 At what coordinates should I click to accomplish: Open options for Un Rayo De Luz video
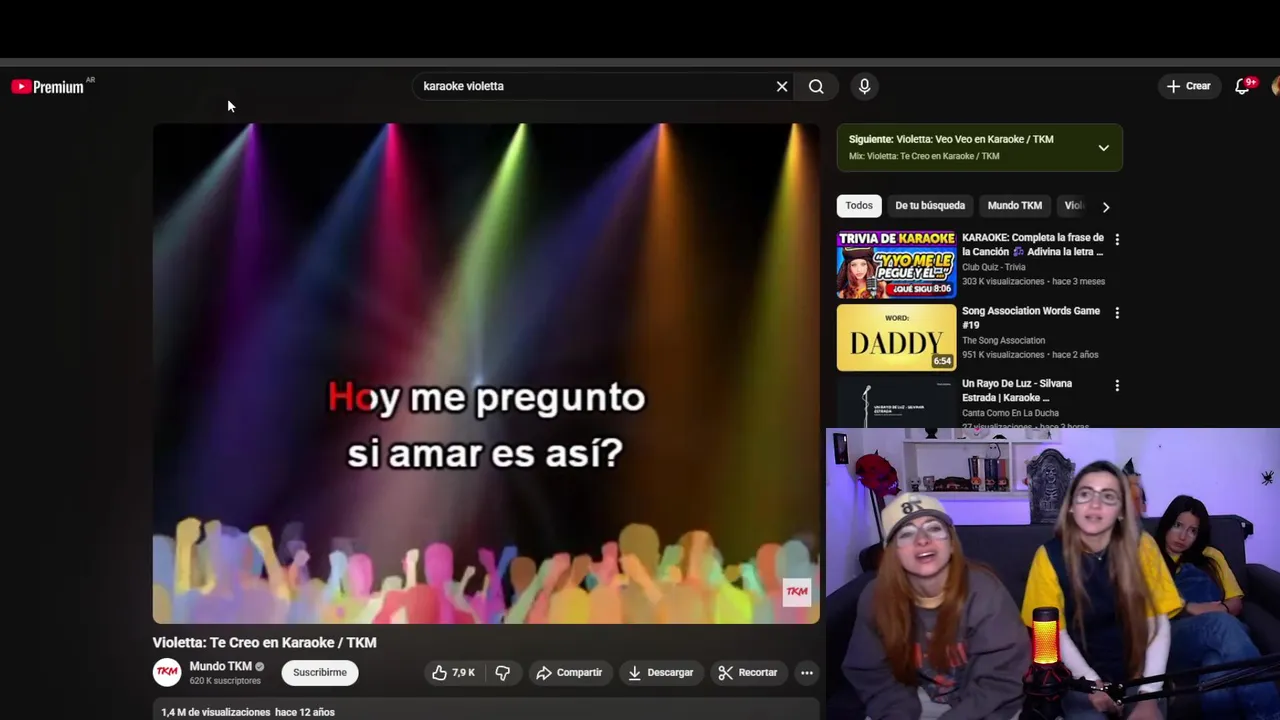pyautogui.click(x=1117, y=386)
